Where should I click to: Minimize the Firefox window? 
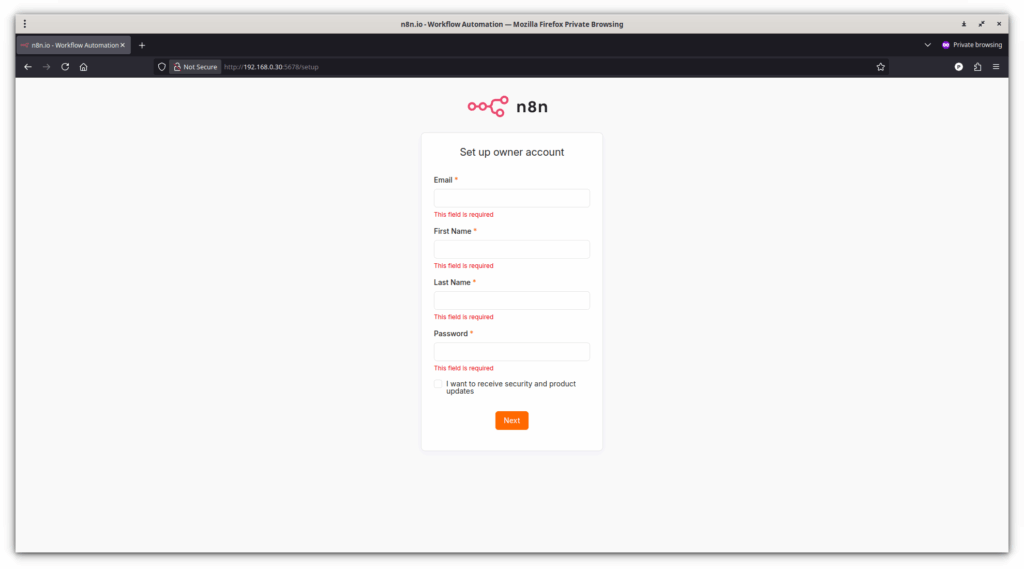pyautogui.click(x=963, y=24)
